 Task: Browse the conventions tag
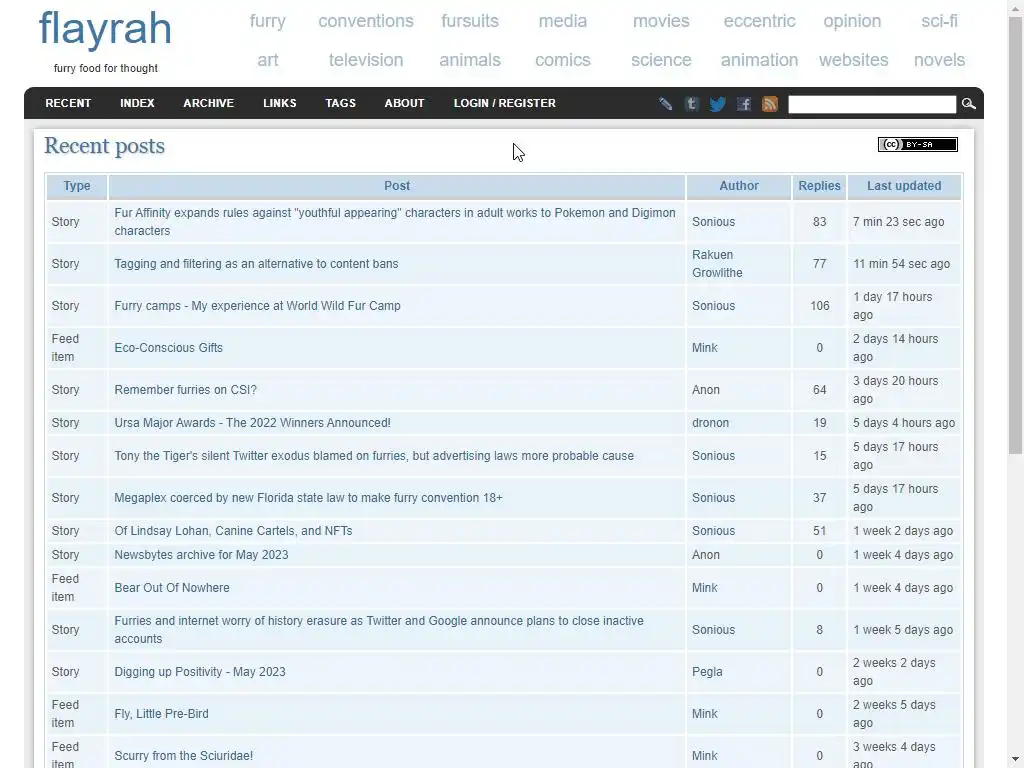[366, 21]
